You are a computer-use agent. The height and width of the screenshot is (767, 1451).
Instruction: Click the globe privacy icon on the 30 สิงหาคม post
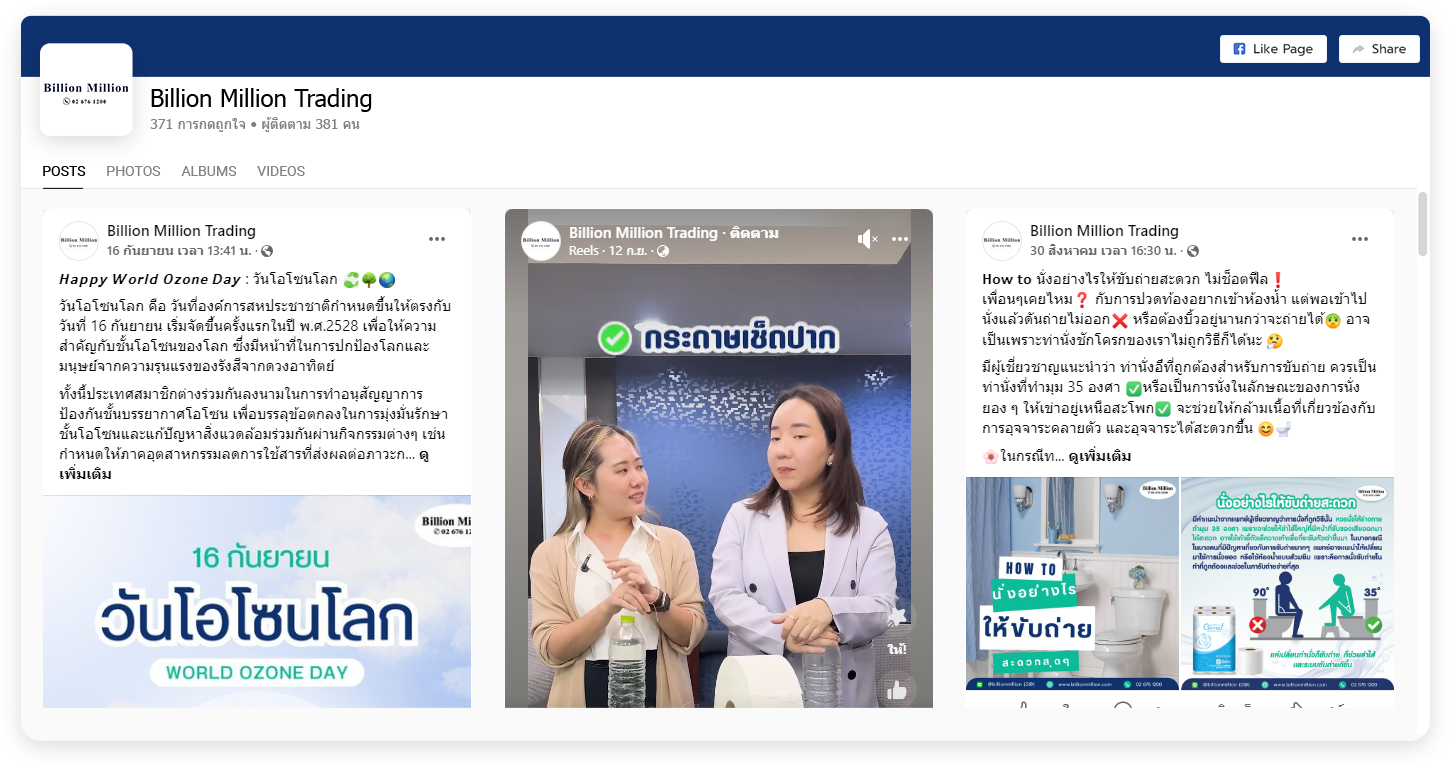click(1193, 251)
